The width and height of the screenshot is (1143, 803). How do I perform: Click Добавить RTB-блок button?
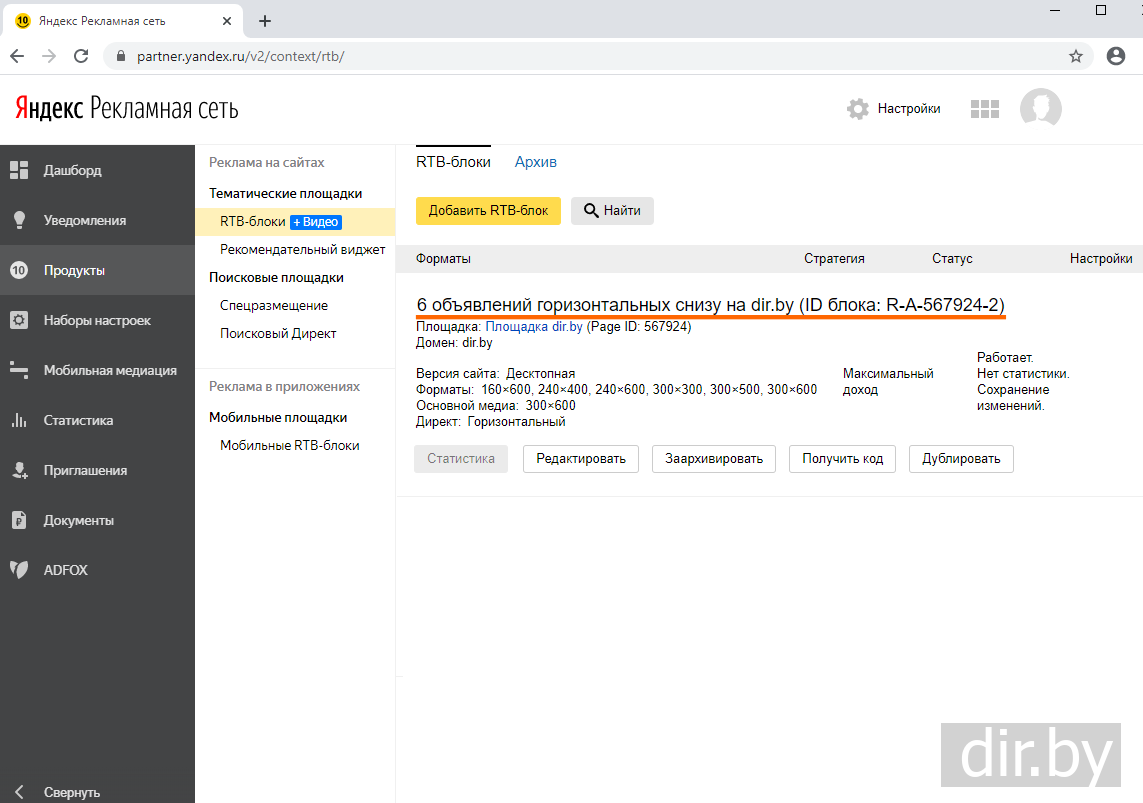coord(488,211)
